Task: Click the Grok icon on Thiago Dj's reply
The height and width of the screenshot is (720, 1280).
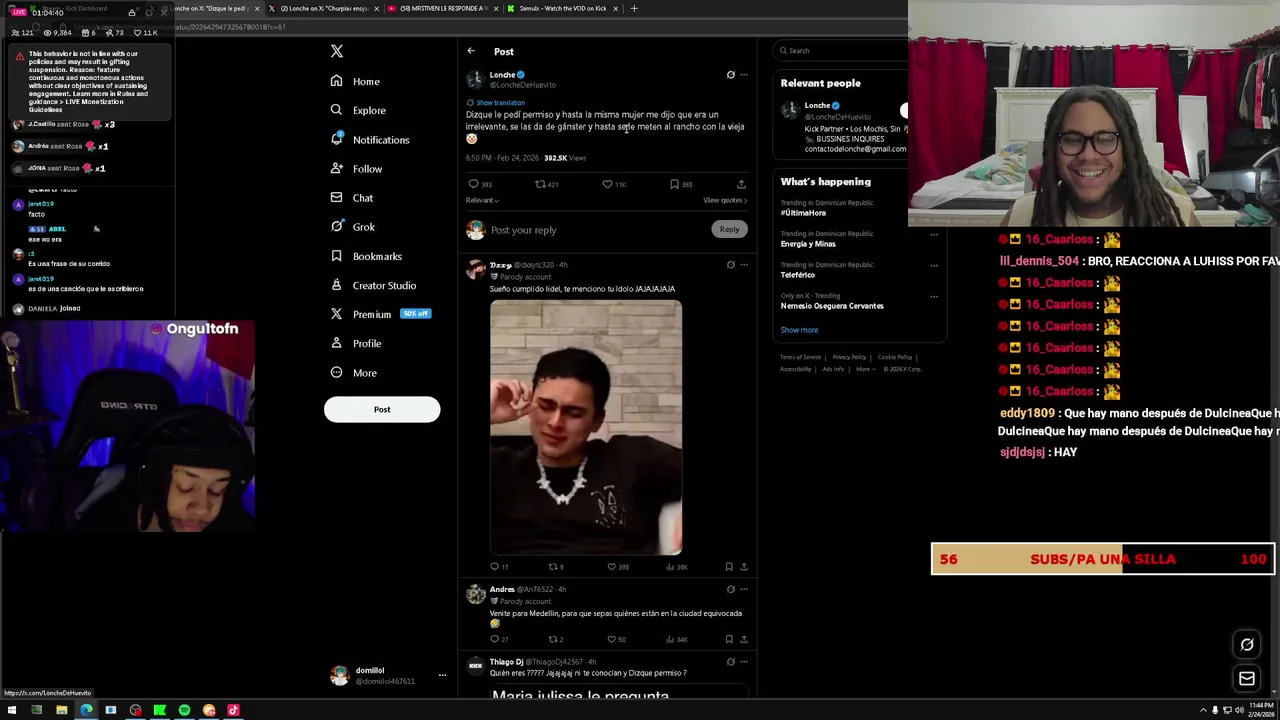Action: point(731,662)
